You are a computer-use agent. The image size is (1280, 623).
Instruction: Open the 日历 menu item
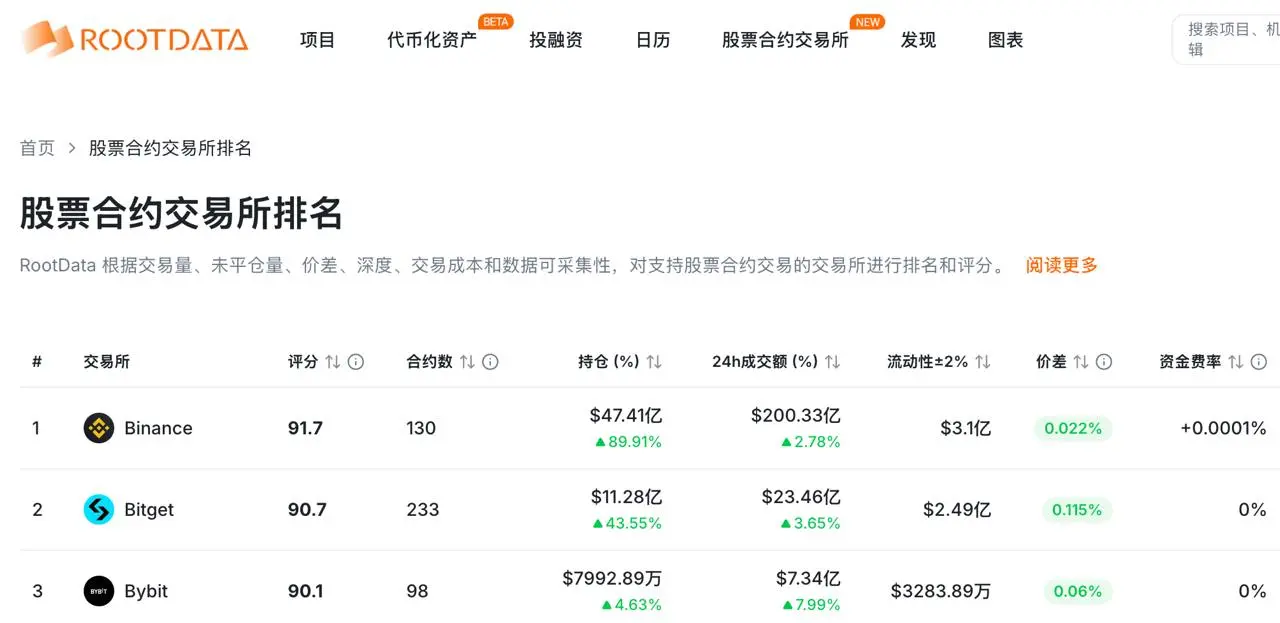pyautogui.click(x=653, y=40)
